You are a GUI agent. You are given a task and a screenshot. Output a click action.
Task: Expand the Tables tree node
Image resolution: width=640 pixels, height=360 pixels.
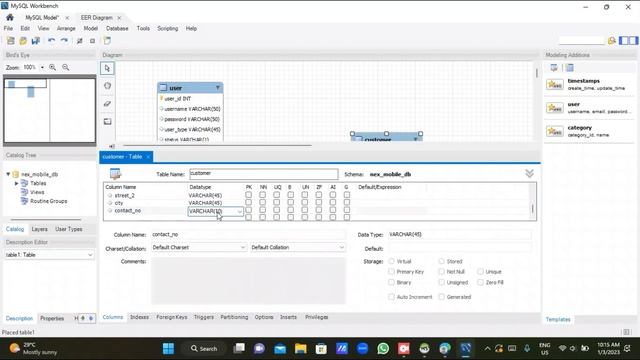(17, 183)
